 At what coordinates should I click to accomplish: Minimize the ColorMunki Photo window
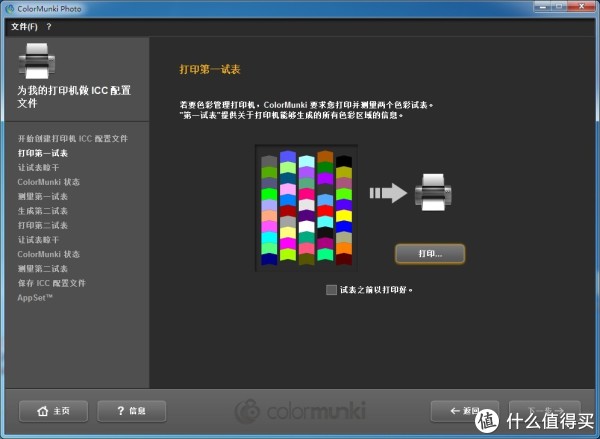542,7
